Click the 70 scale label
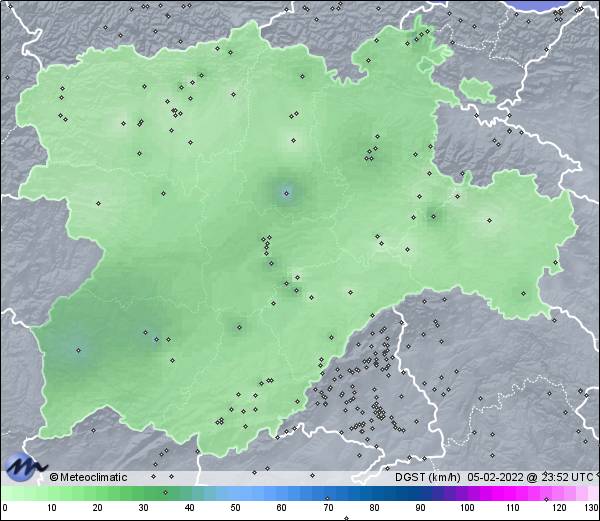Image resolution: width=600 pixels, height=521 pixels. 328,508
